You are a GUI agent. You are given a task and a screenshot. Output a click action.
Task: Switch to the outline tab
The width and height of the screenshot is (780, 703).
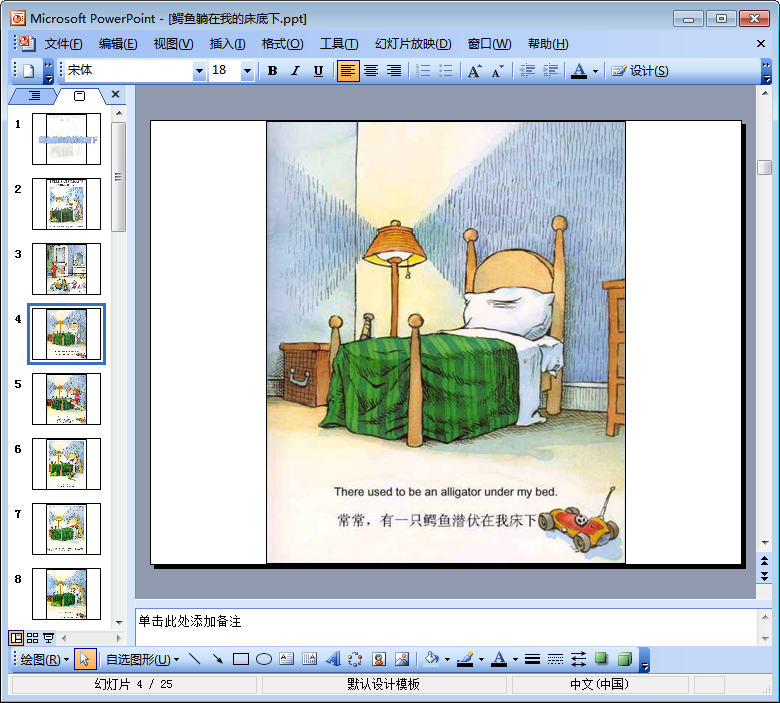pyautogui.click(x=34, y=96)
